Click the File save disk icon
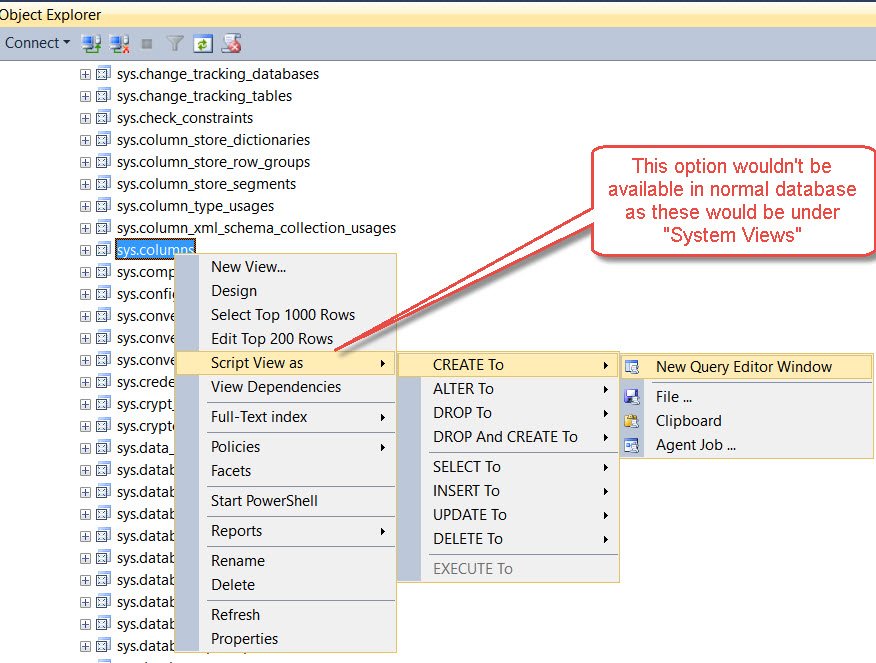876x663 pixels. [632, 397]
